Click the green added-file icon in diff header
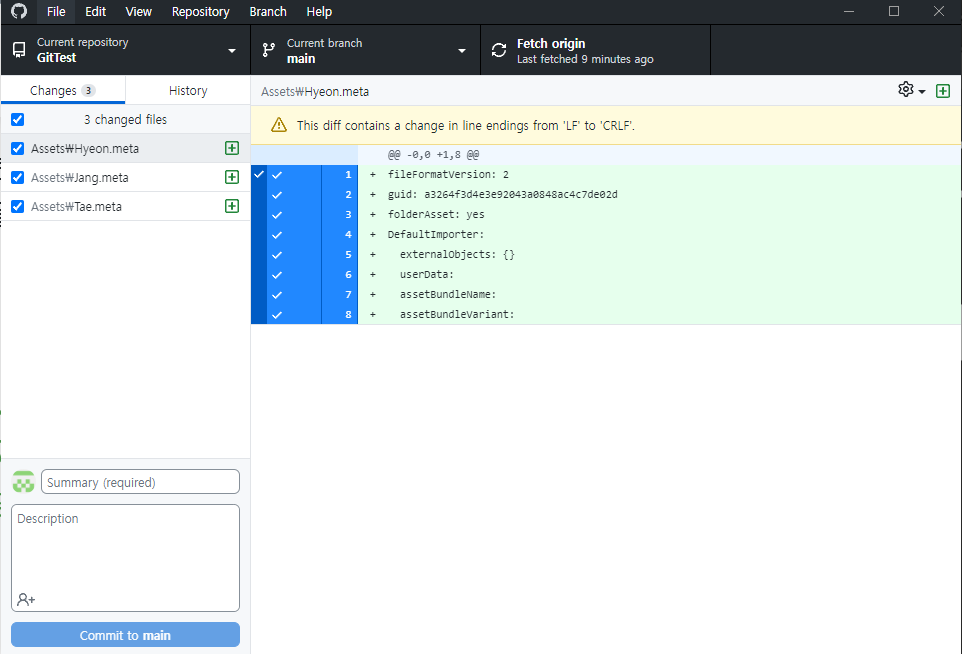962x654 pixels. [943, 91]
